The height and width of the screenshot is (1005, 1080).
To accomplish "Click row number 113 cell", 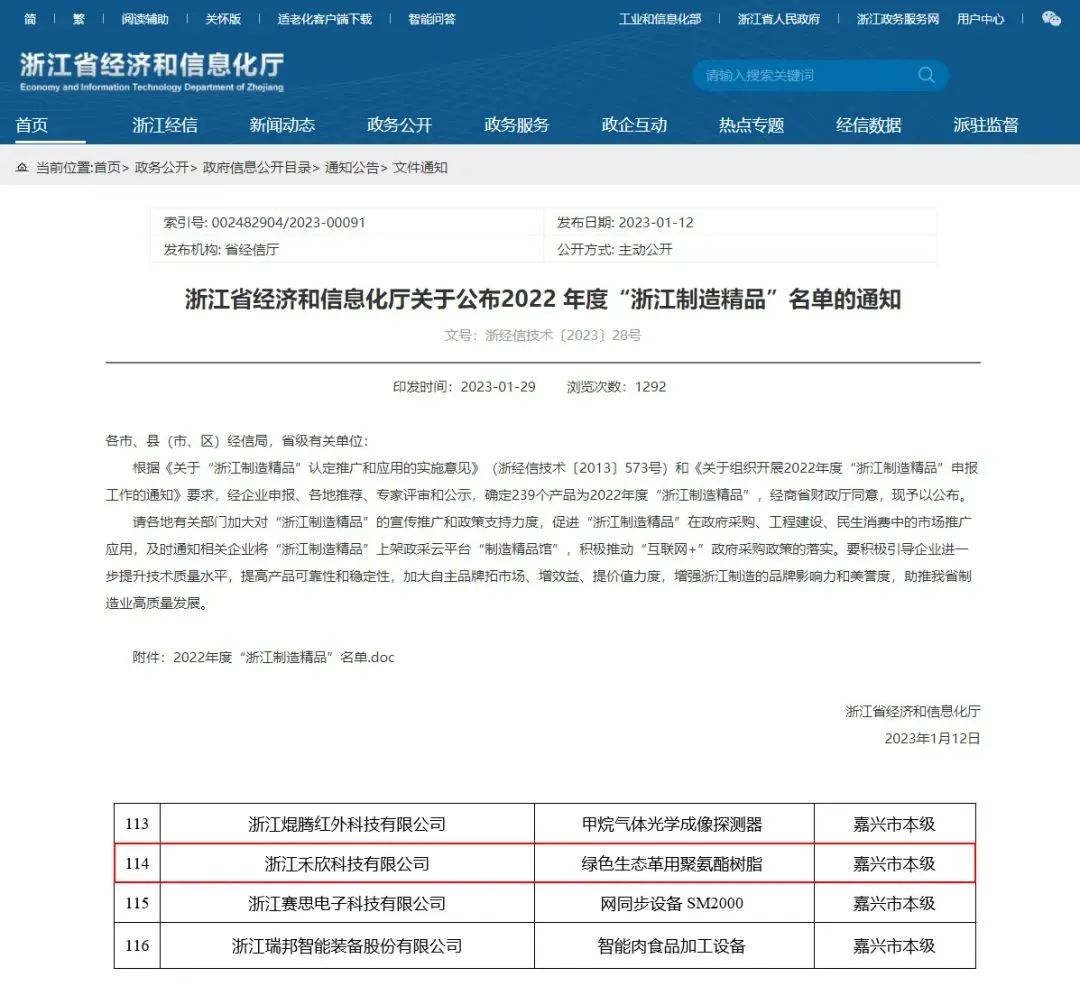I will point(137,824).
